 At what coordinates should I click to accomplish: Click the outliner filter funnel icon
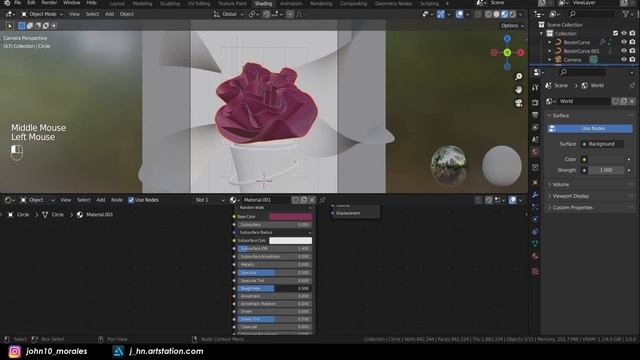pos(625,14)
